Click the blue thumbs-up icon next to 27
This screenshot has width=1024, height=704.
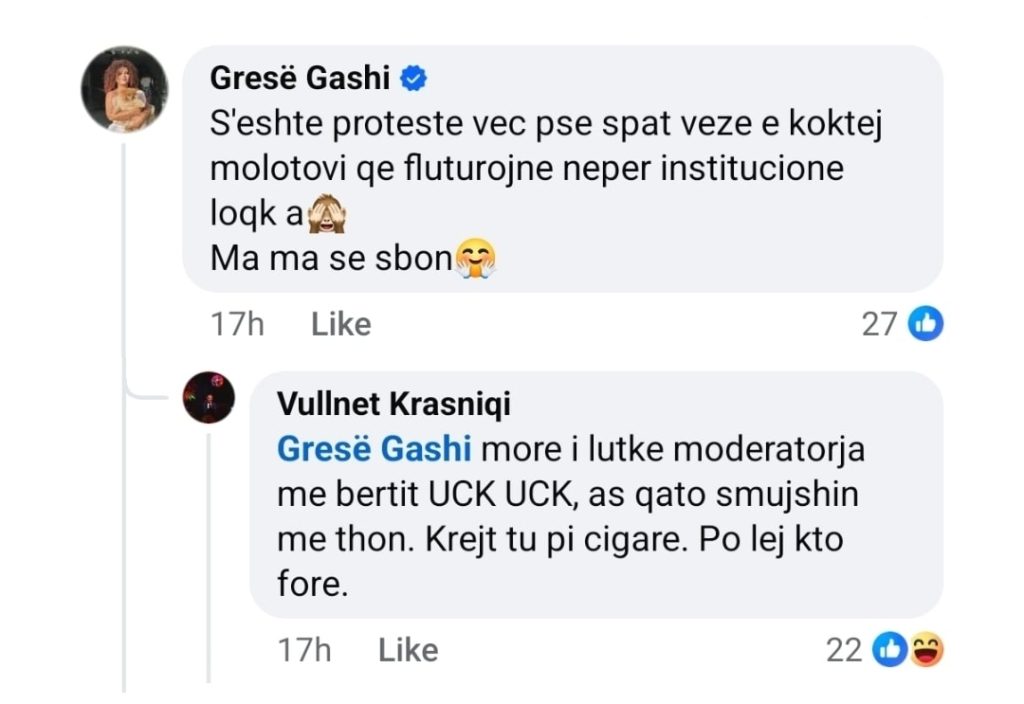[x=926, y=323]
